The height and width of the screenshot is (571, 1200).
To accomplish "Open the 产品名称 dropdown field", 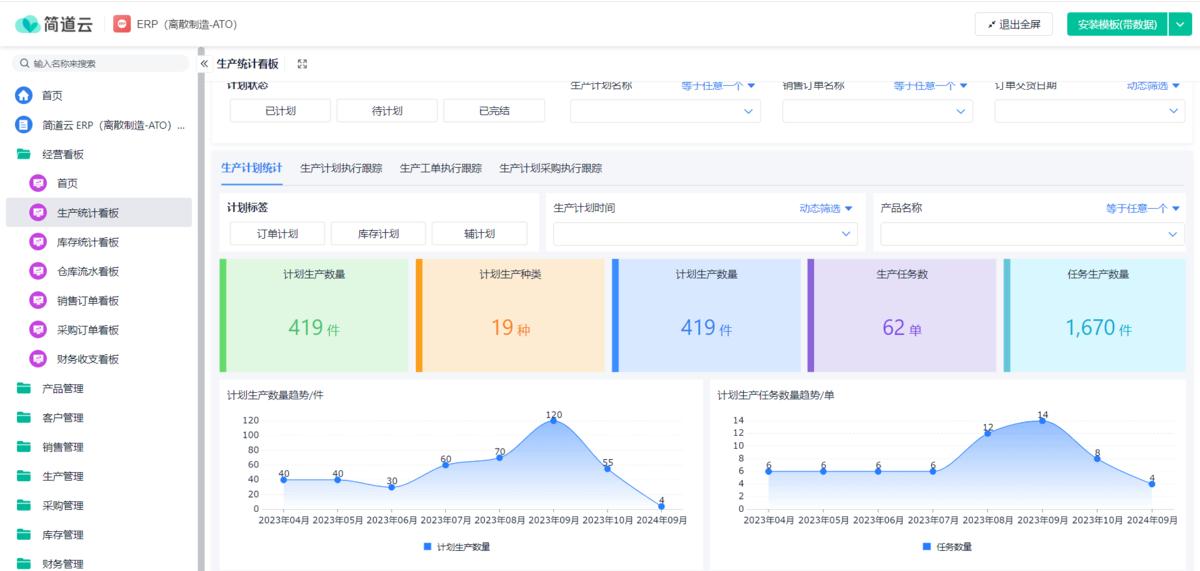I will [x=1032, y=234].
